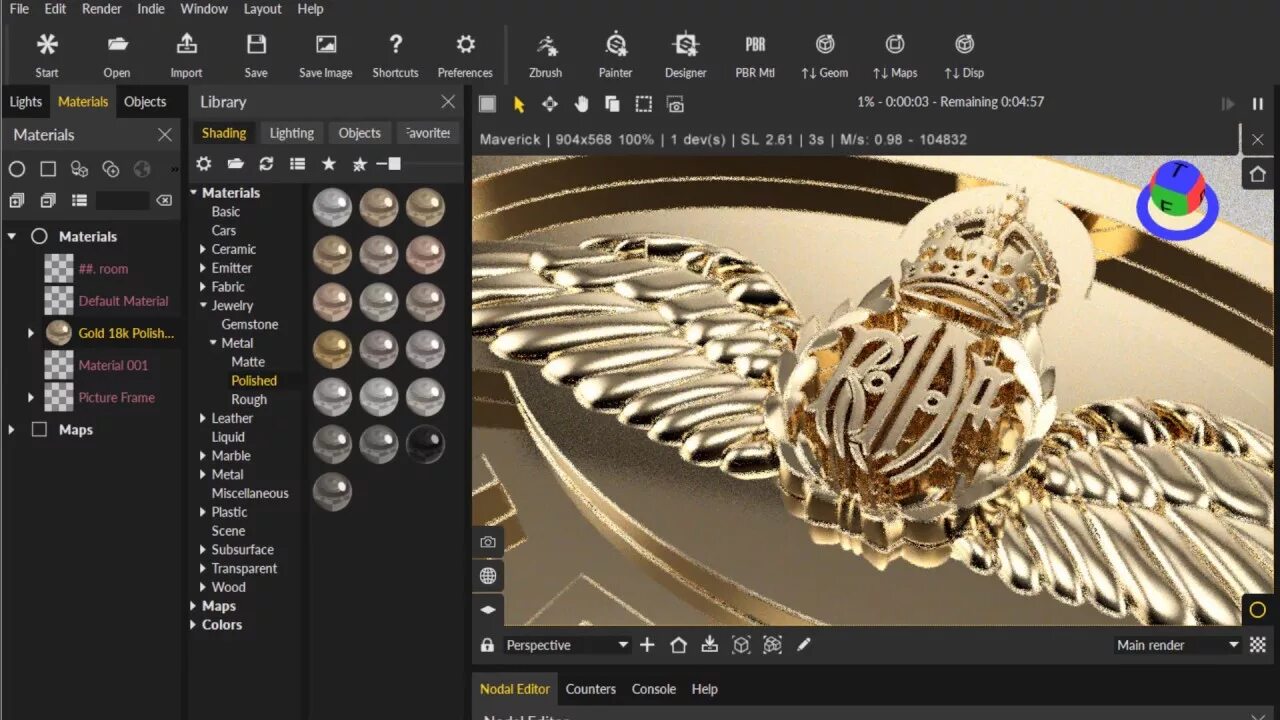Select the arrow pointer tool in viewport toolbar
Image resolution: width=1280 pixels, height=720 pixels.
point(519,104)
